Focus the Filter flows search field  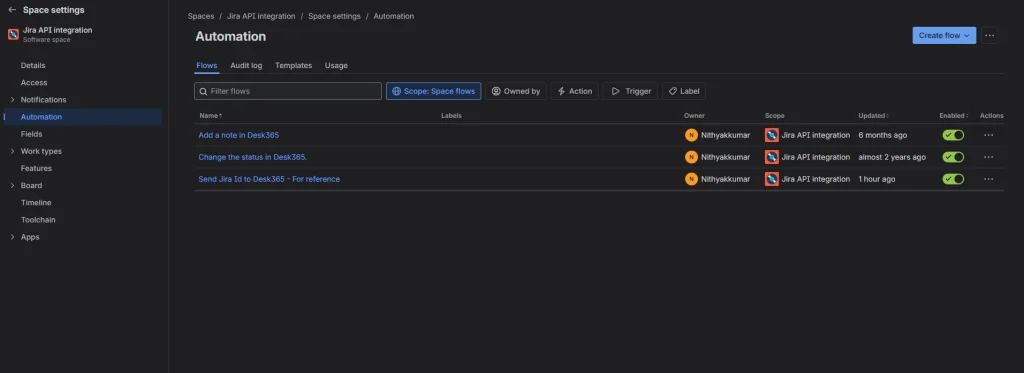(x=288, y=91)
